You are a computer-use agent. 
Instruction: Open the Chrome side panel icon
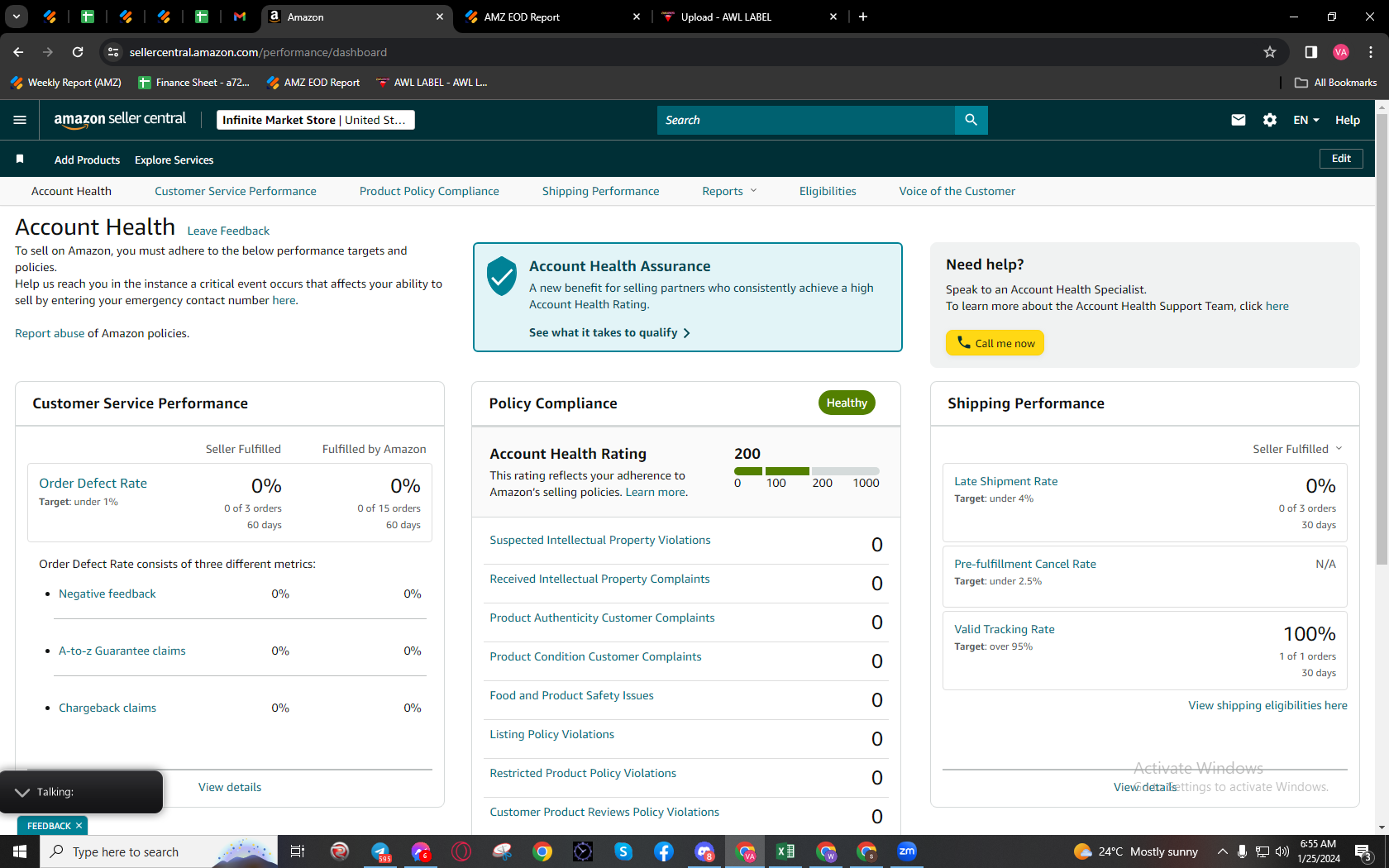tap(1310, 52)
